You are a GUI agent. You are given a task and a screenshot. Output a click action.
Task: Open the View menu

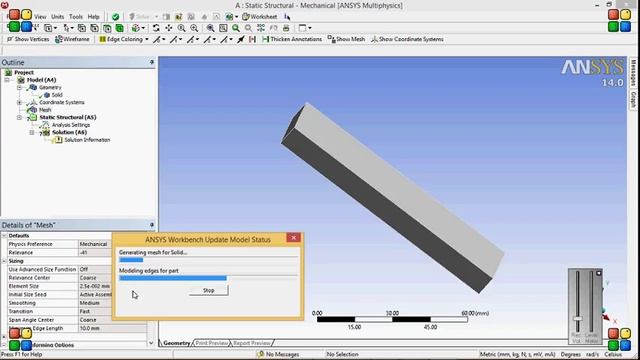(x=40, y=17)
